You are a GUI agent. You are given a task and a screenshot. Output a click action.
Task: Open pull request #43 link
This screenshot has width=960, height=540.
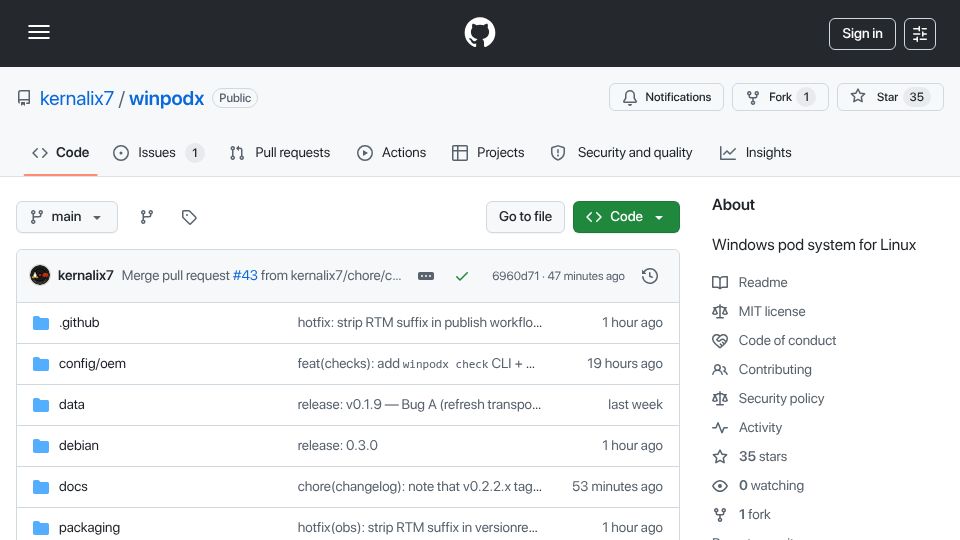245,276
